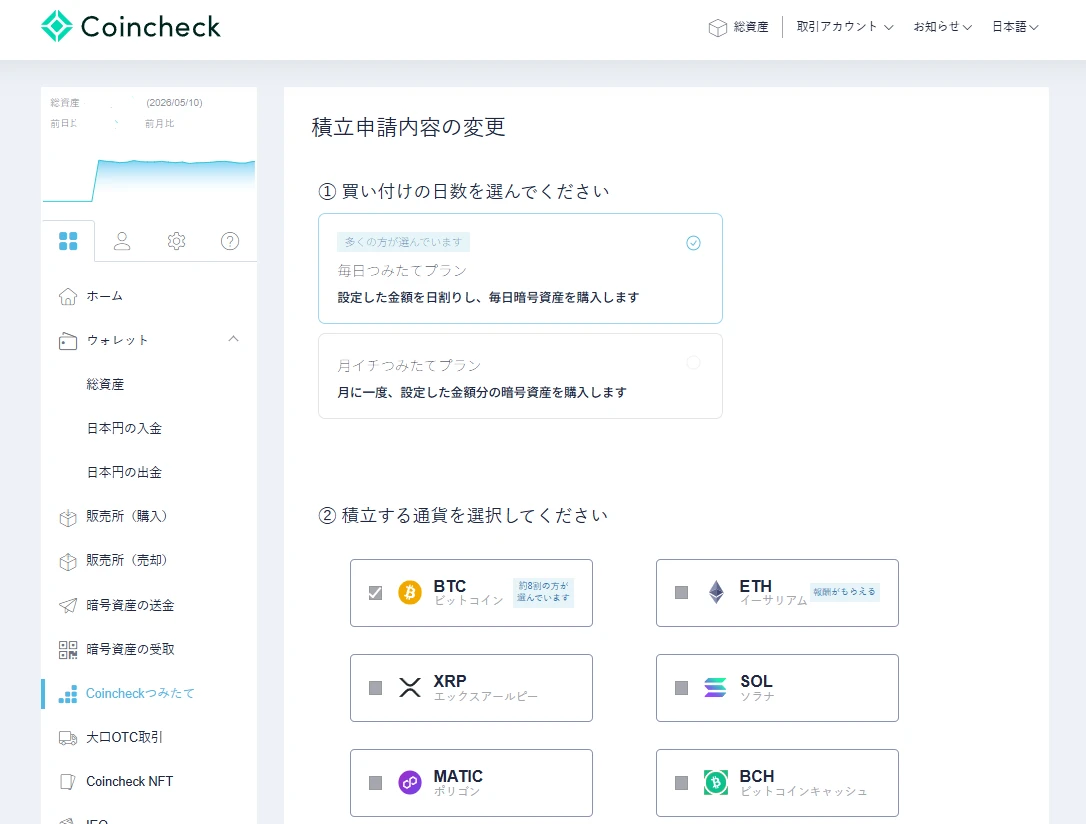Click the QR code icon for 暗号資産の受取
1086x824 pixels.
[68, 650]
